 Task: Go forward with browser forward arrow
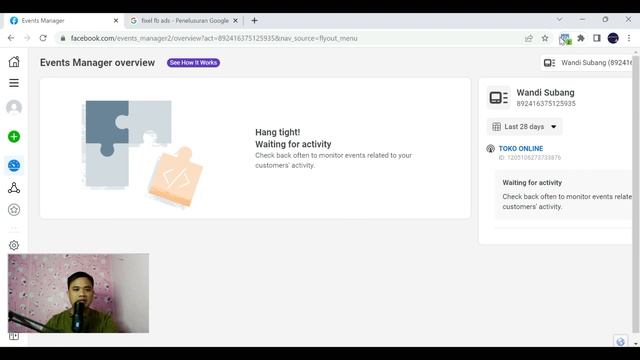(x=27, y=38)
